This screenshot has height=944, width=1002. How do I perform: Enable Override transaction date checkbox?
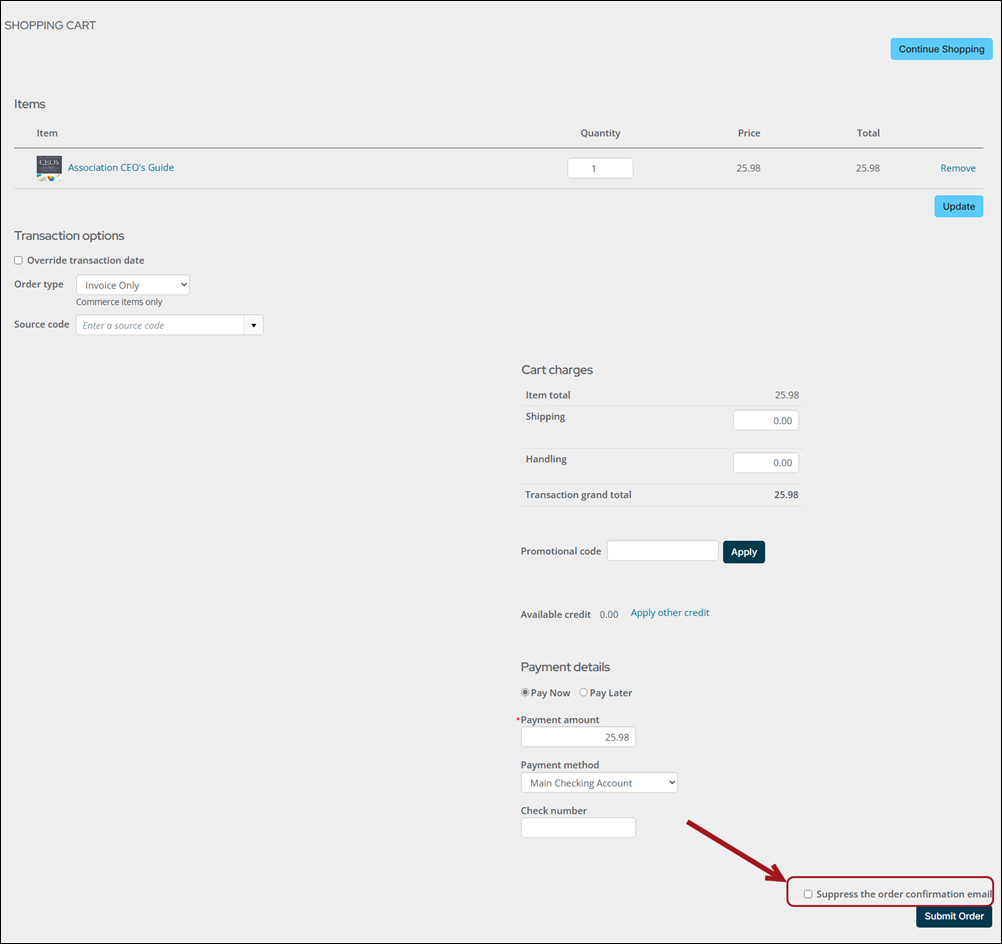(19, 260)
